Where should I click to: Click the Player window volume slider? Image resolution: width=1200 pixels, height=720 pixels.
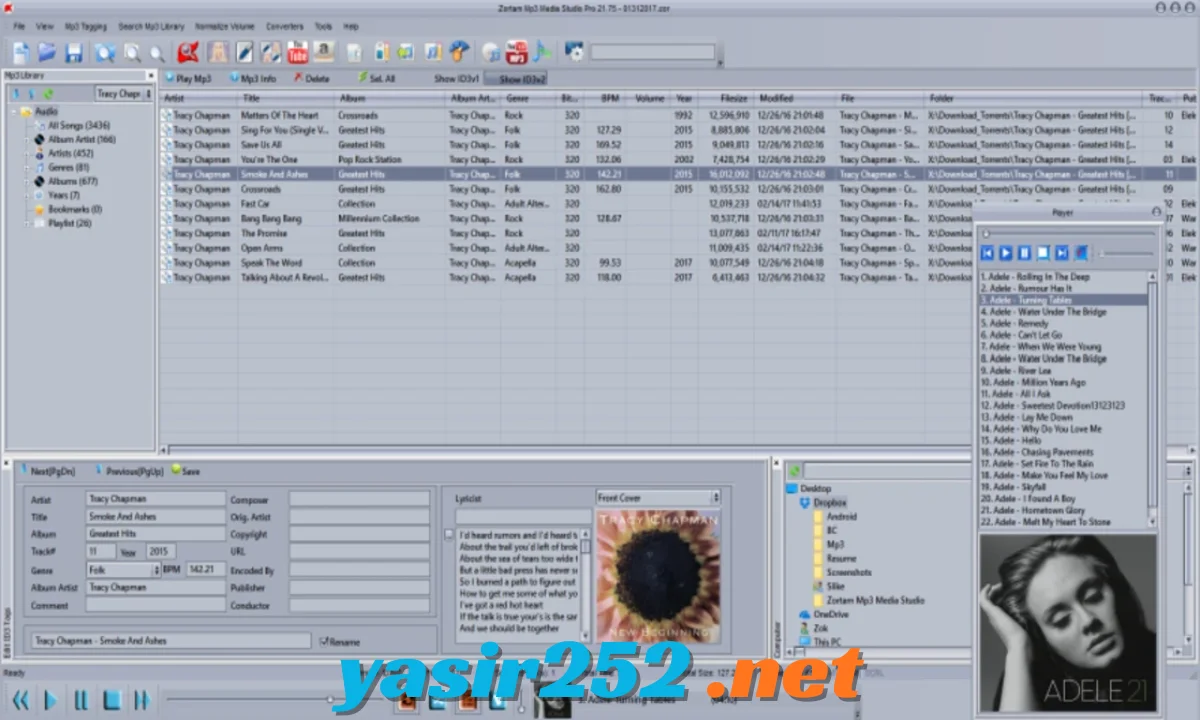[1127, 254]
